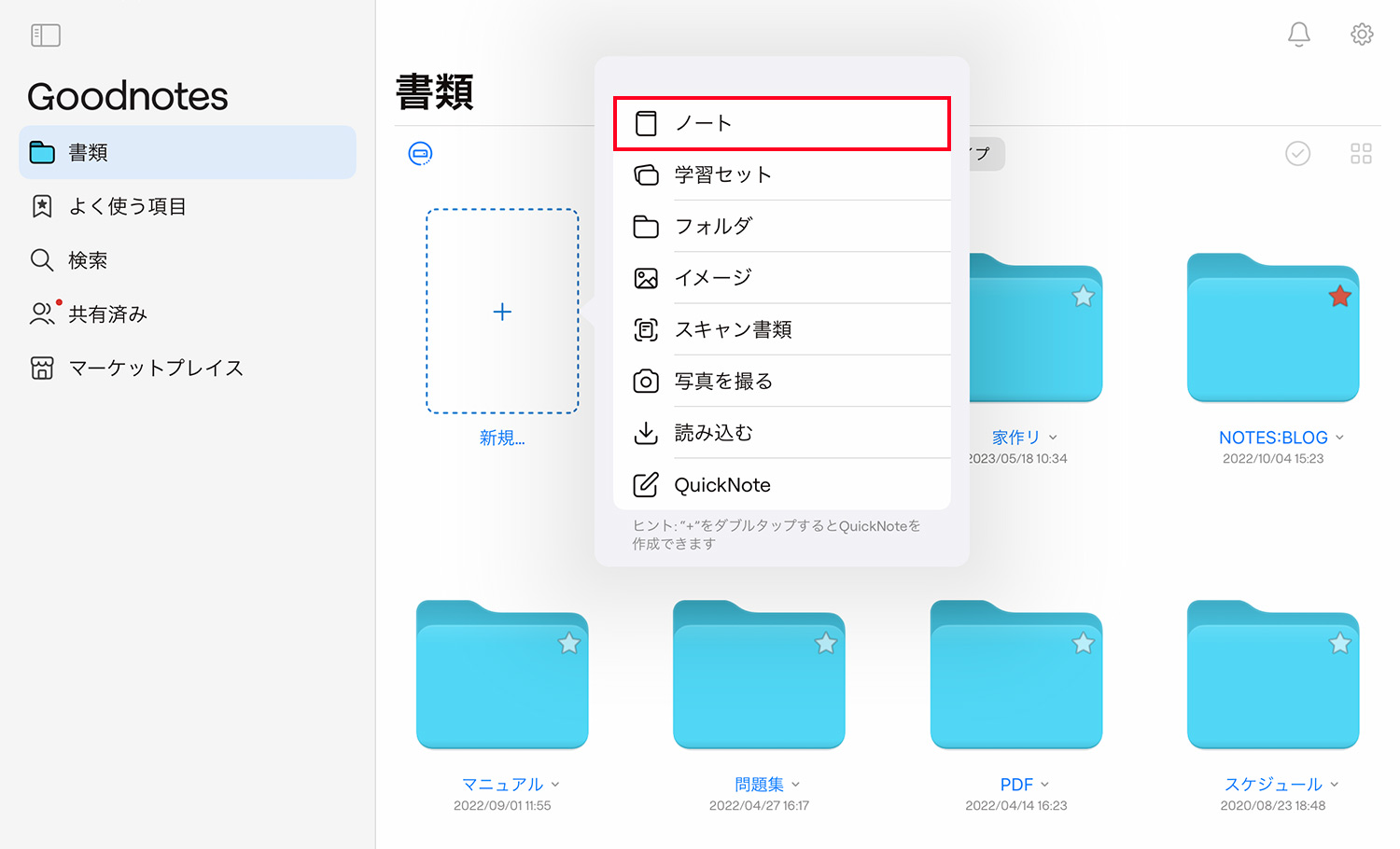Expand the chevron next to NOTES:BLOG
Viewport: 1400px width, 849px height.
pos(1339,438)
